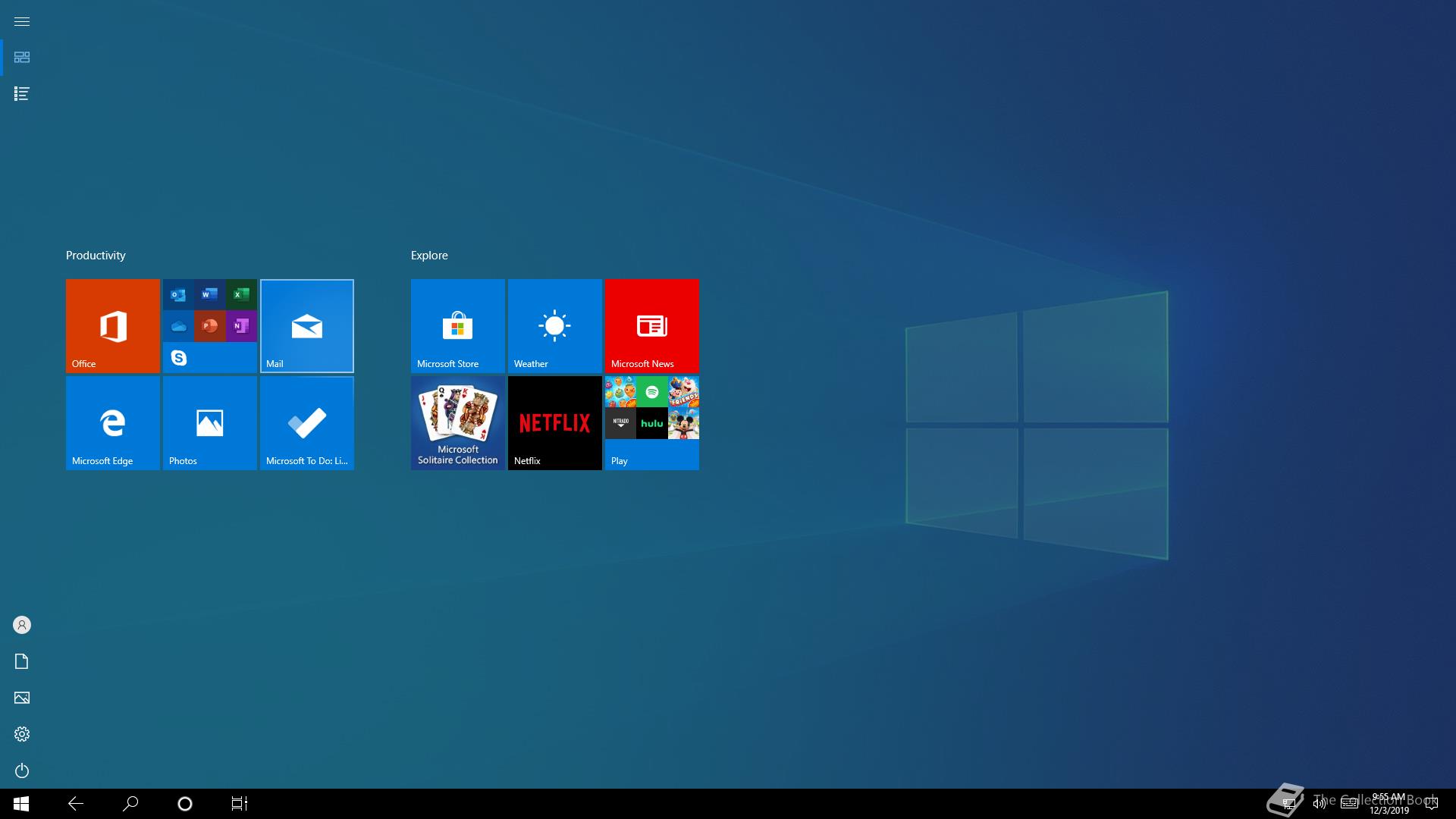
Task: Open OneDrive from the Office folder tile
Action: click(x=178, y=326)
